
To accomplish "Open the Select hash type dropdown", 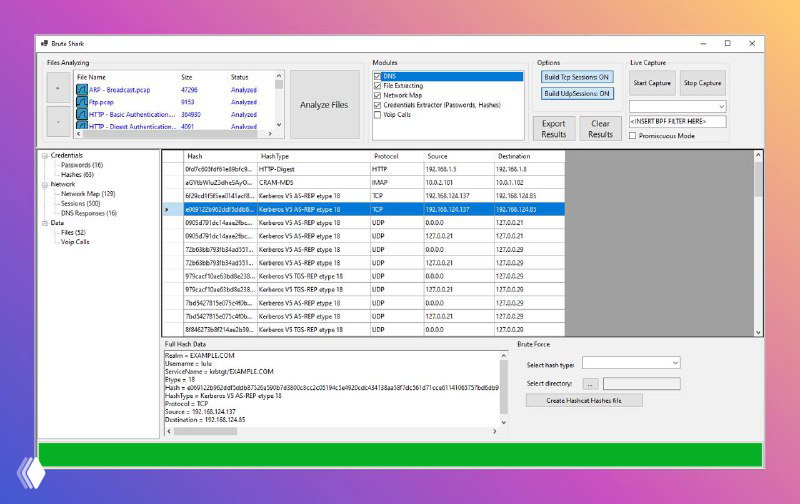I will 631,363.
